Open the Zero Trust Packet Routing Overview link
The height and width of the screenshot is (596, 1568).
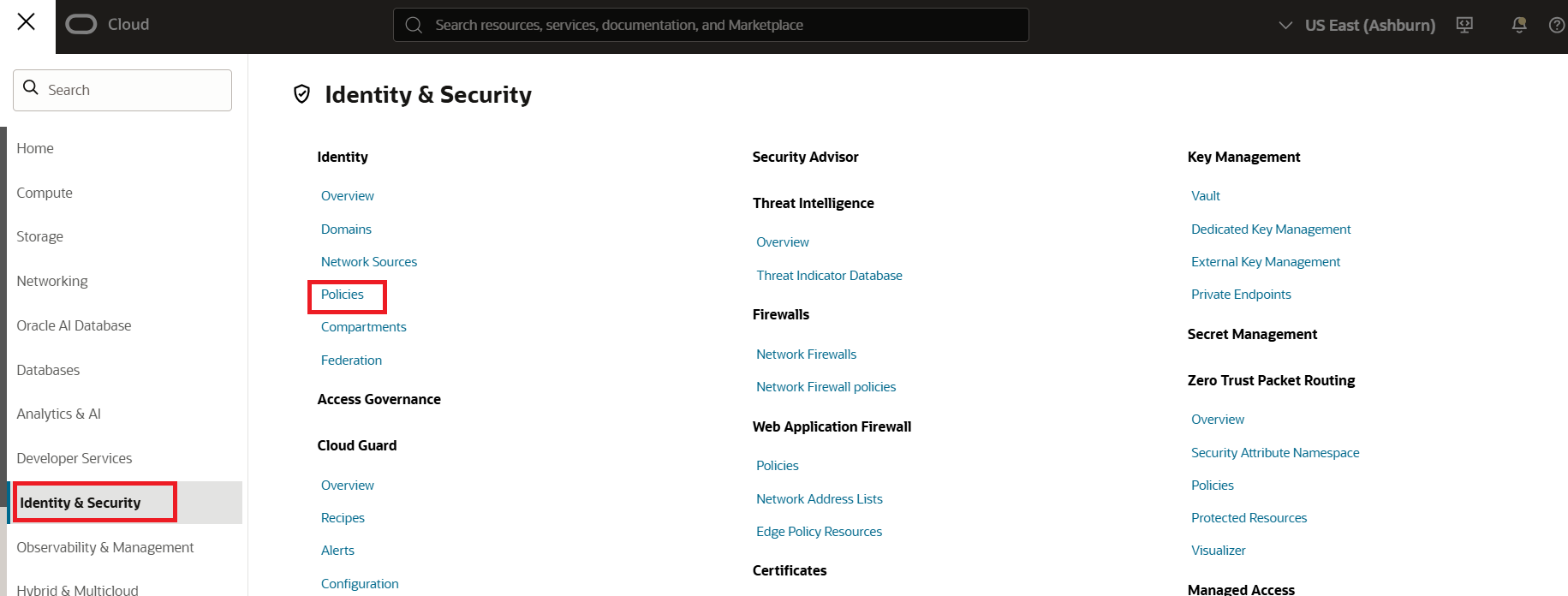(1218, 420)
